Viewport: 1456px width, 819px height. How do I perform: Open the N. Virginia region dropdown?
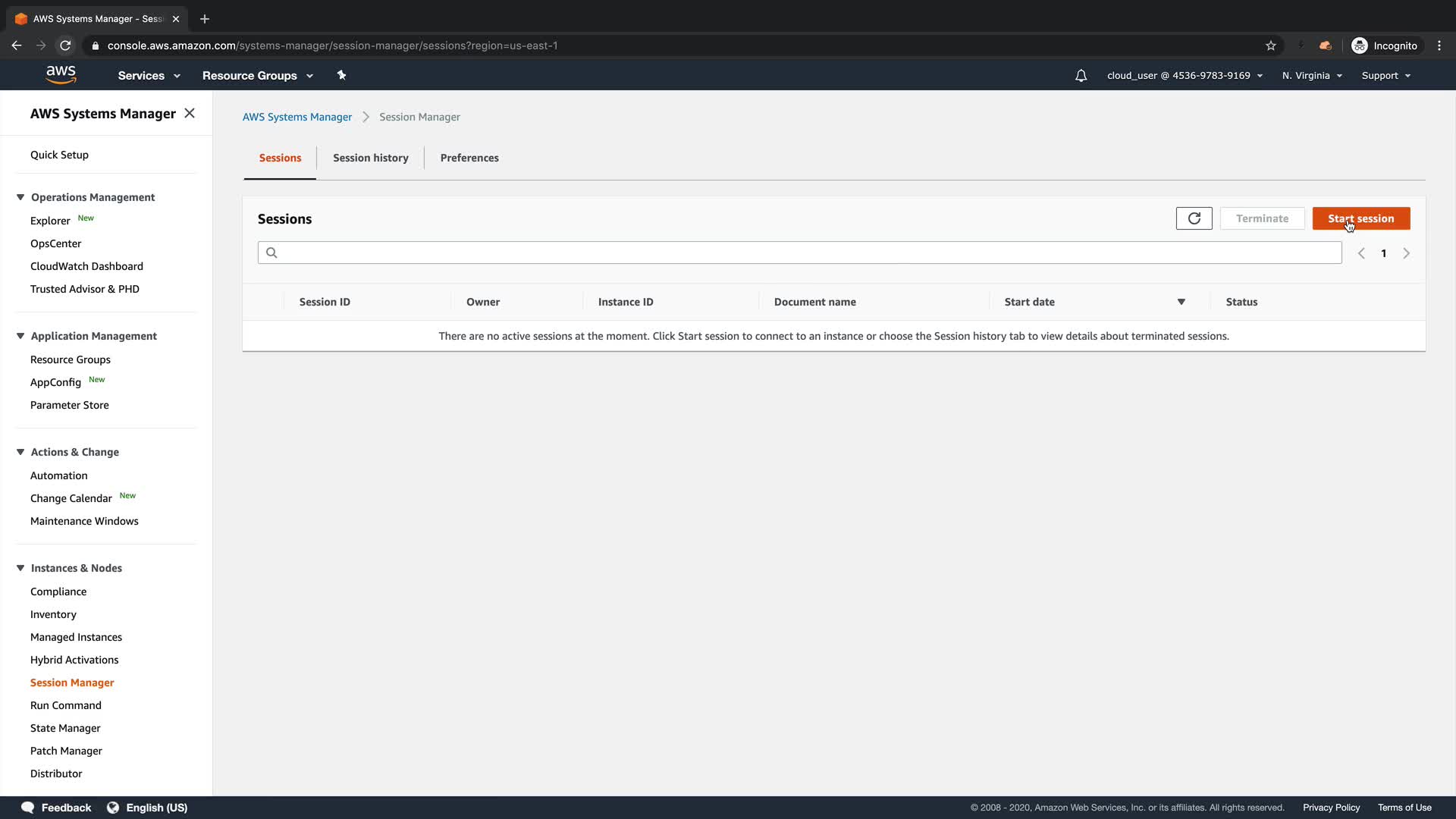(1312, 76)
